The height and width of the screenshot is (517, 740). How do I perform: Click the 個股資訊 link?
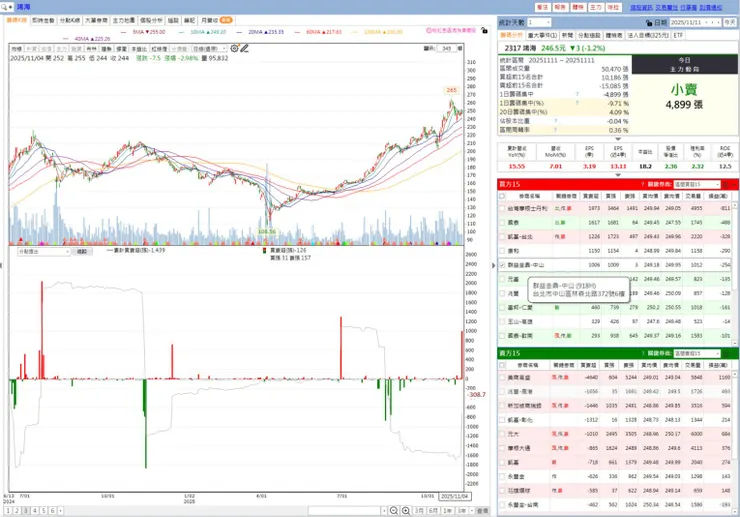tap(641, 8)
